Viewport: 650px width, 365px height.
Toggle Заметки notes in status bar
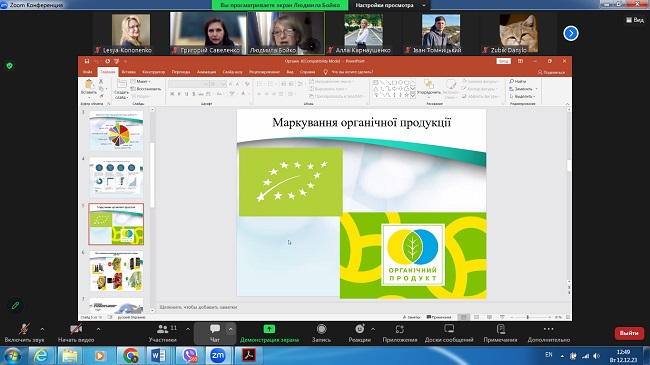[x=411, y=317]
